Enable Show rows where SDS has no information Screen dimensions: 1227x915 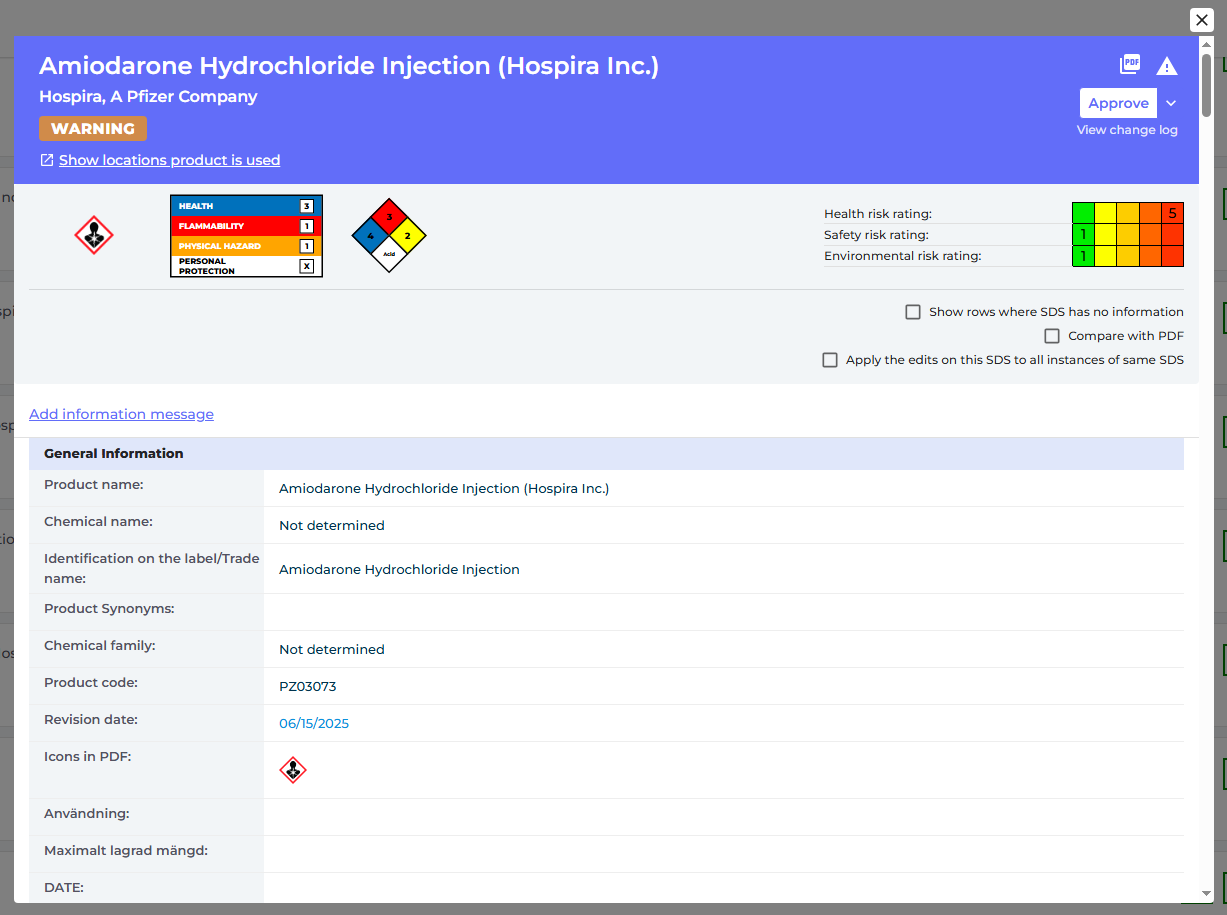[x=913, y=312]
